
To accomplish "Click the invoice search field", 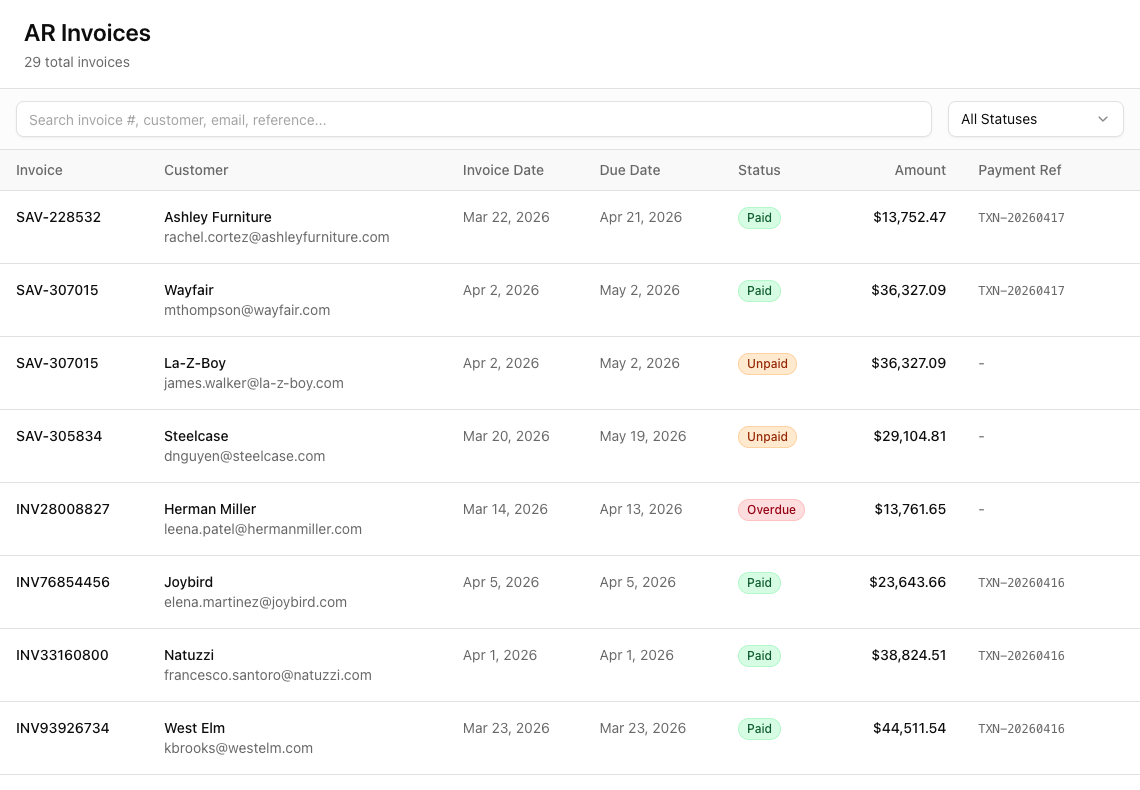I will pyautogui.click(x=473, y=119).
